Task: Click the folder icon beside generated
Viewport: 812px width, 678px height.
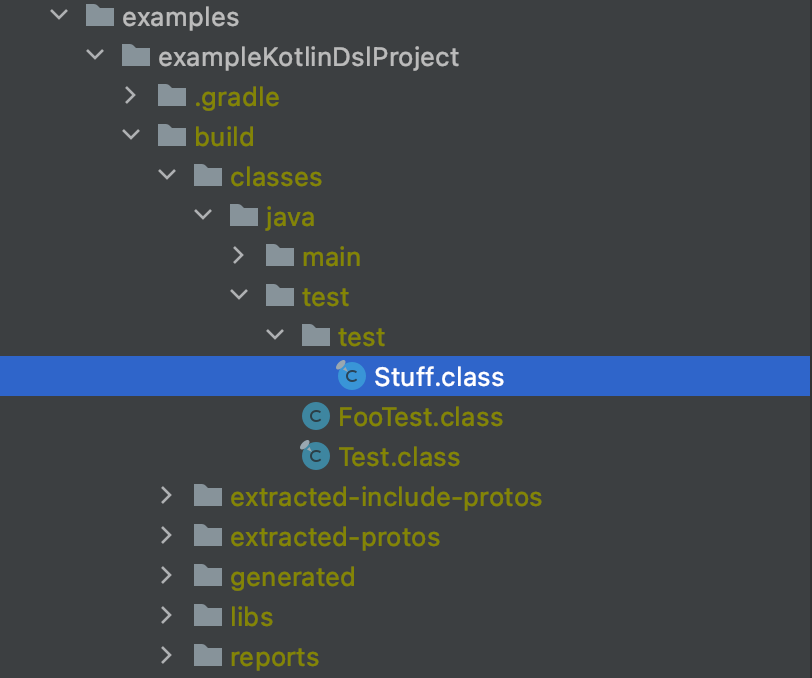Action: click(206, 576)
